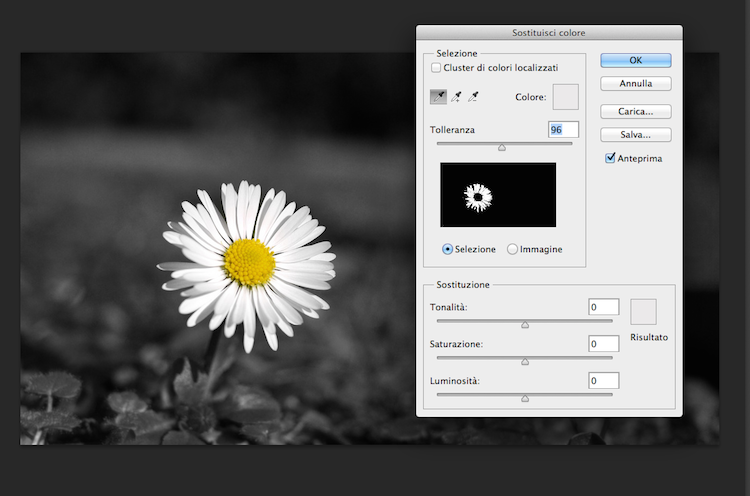Toggle the Anteprima checkbox
This screenshot has width=750, height=496.
tap(610, 158)
